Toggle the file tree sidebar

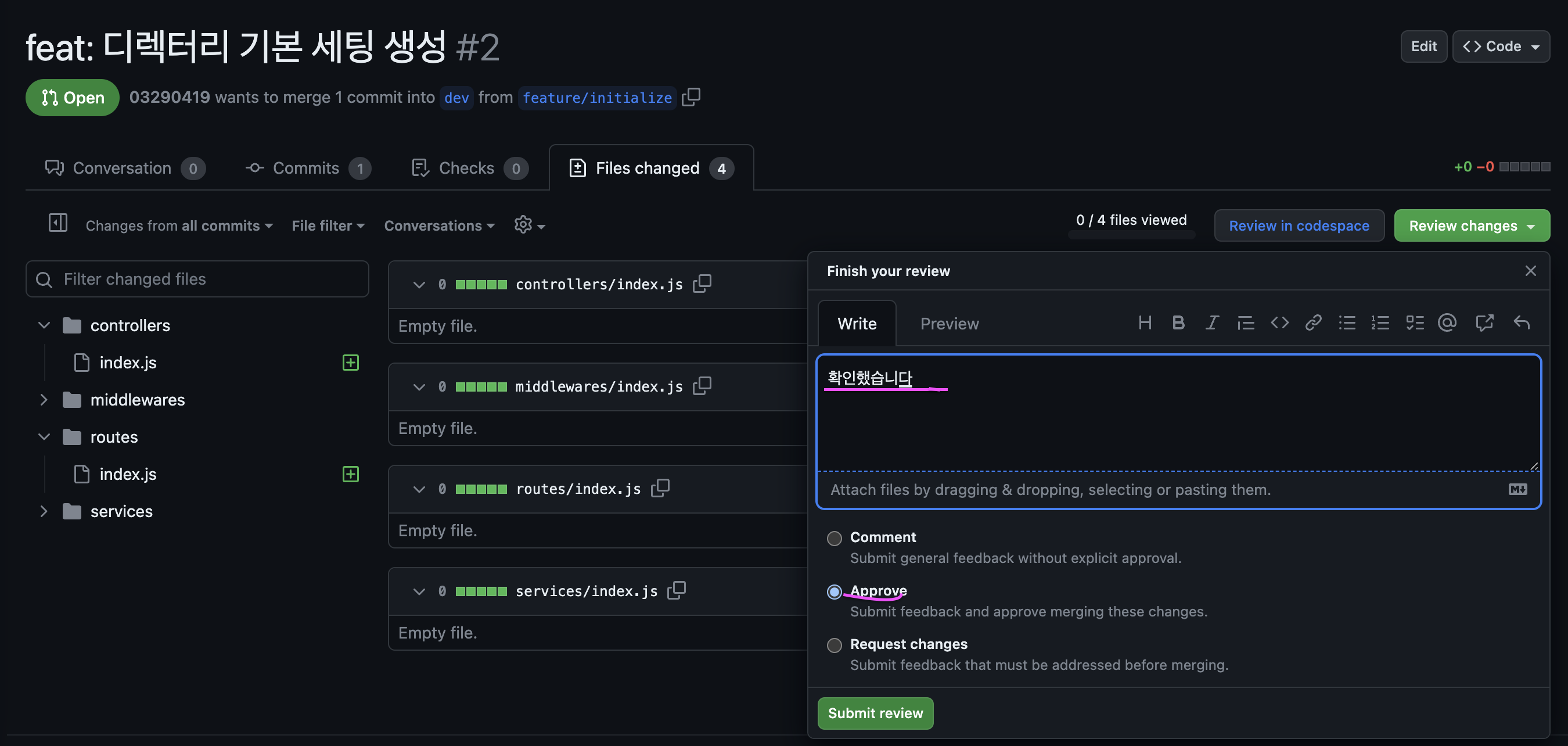click(58, 223)
